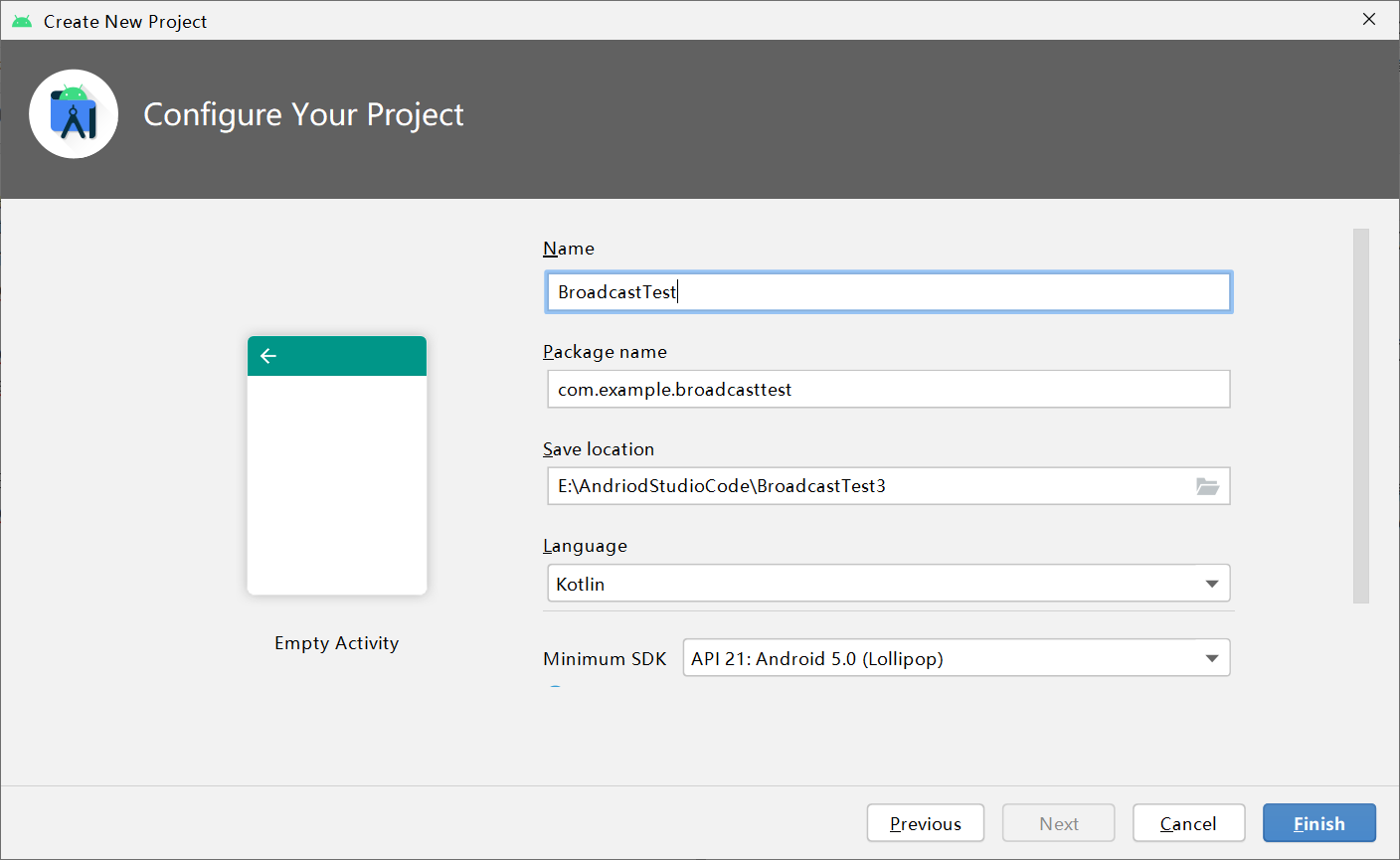
Task: Click the Minimum SDK label
Action: click(x=605, y=658)
